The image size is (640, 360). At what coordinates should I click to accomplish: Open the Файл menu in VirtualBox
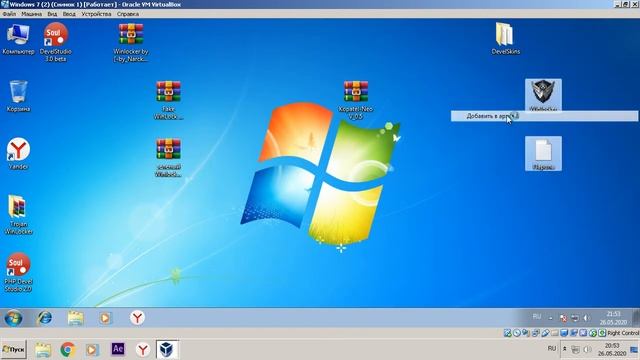pos(9,14)
